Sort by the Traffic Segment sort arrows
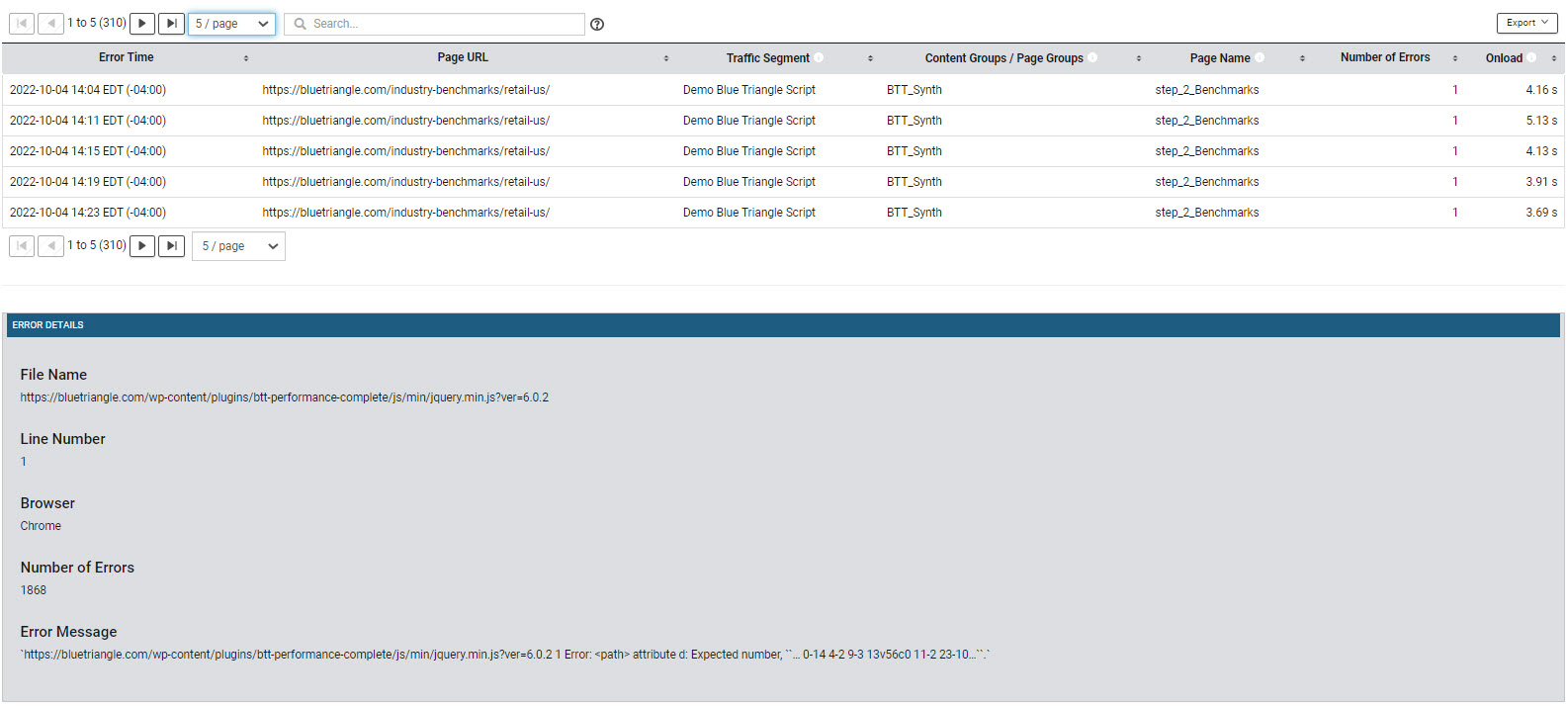1568x706 pixels. (x=870, y=58)
